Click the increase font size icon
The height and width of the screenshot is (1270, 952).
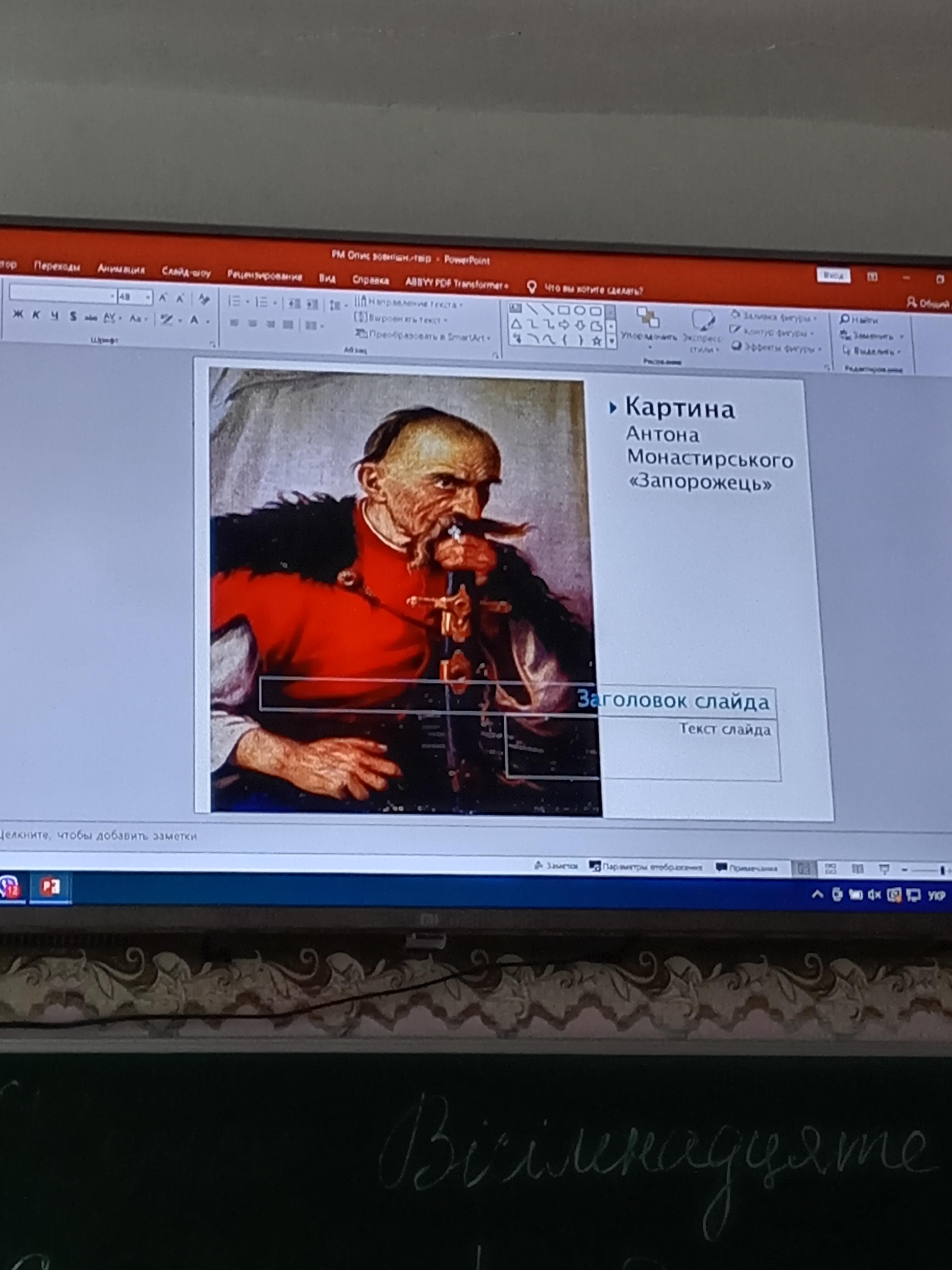(x=163, y=297)
